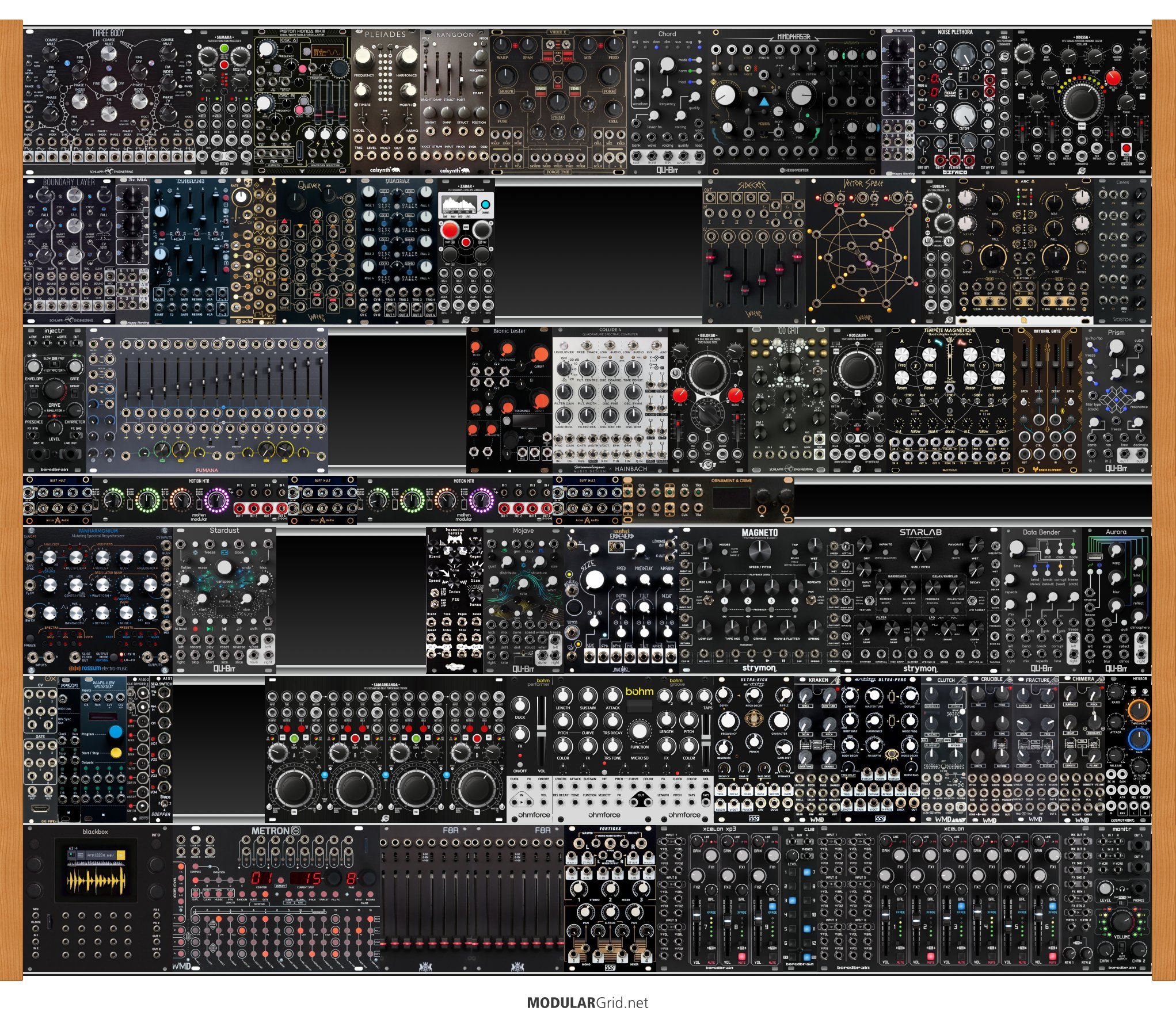Click the Drive knob on the injectr module
Image resolution: width=1176 pixels, height=1015 pixels.
tap(54, 391)
